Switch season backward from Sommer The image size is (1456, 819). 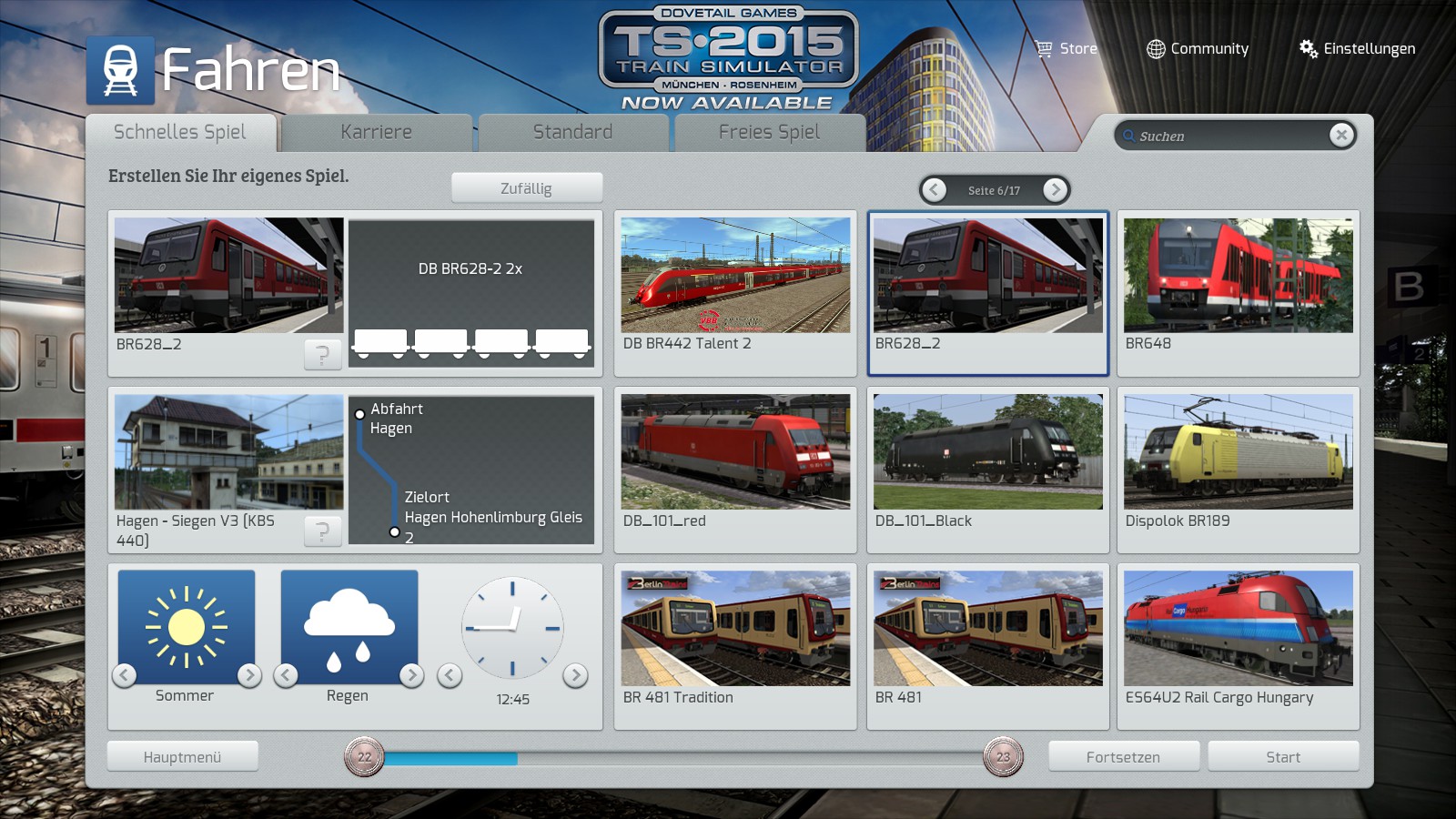click(125, 675)
